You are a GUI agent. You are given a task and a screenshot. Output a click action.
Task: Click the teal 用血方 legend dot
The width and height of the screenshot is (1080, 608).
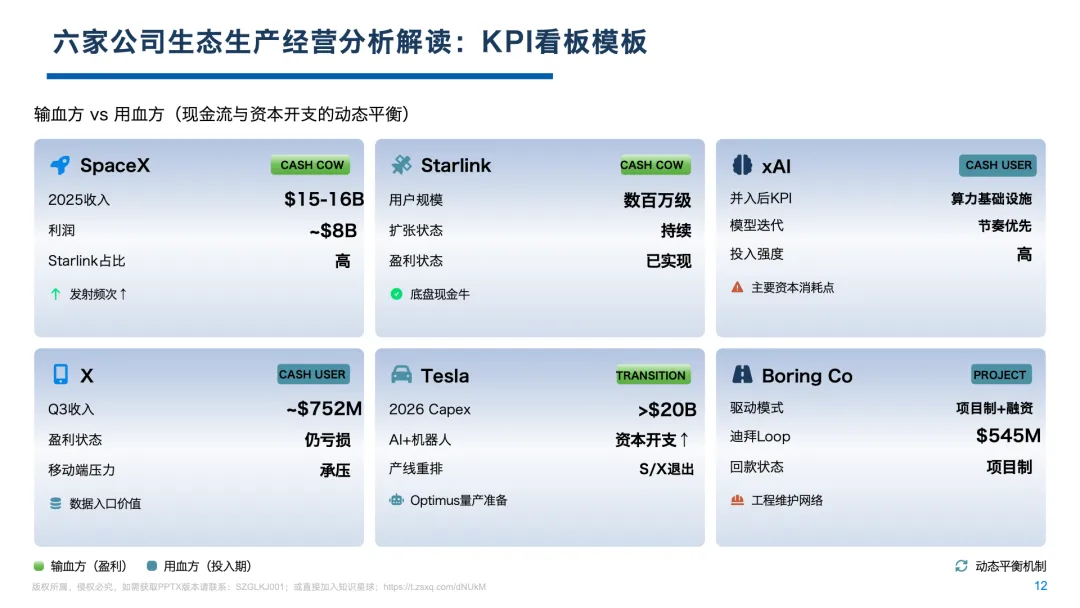pos(152,566)
